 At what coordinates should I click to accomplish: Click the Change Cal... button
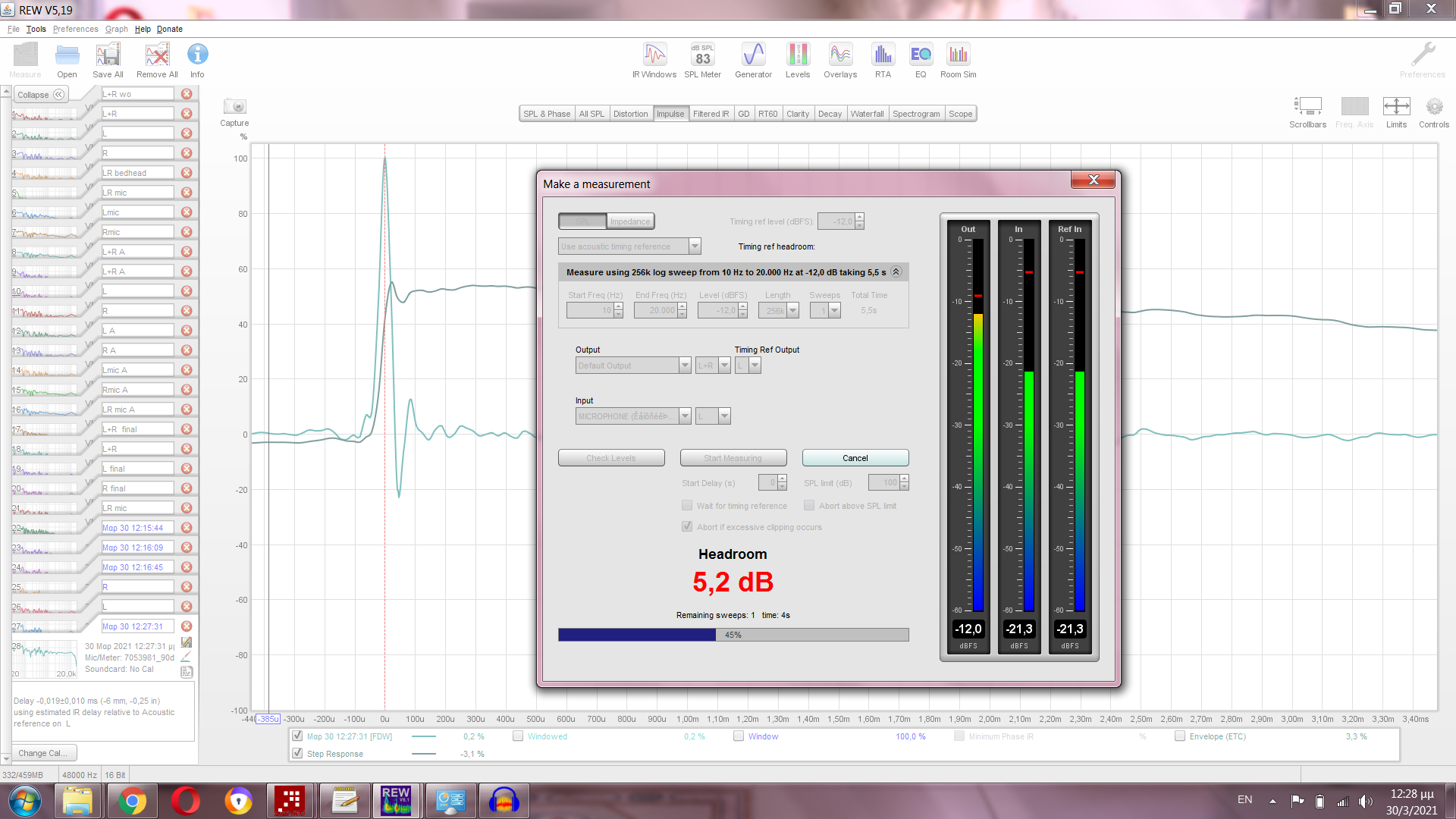pos(42,753)
